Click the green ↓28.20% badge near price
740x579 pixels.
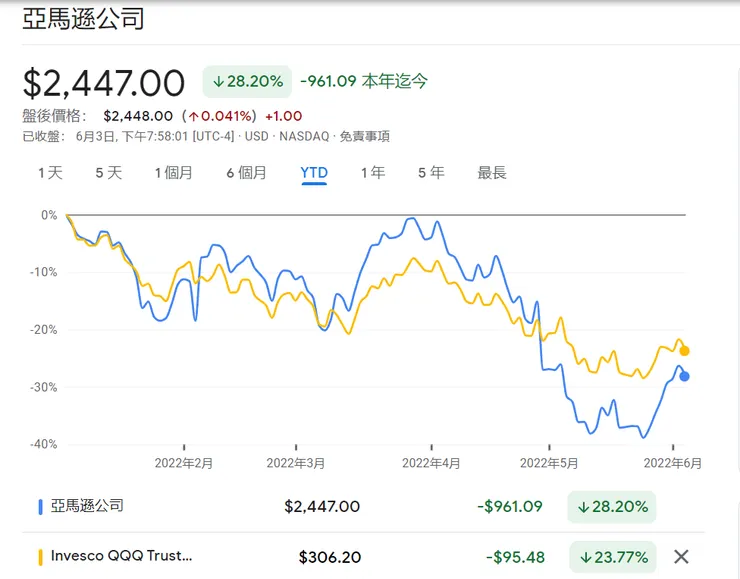click(247, 82)
